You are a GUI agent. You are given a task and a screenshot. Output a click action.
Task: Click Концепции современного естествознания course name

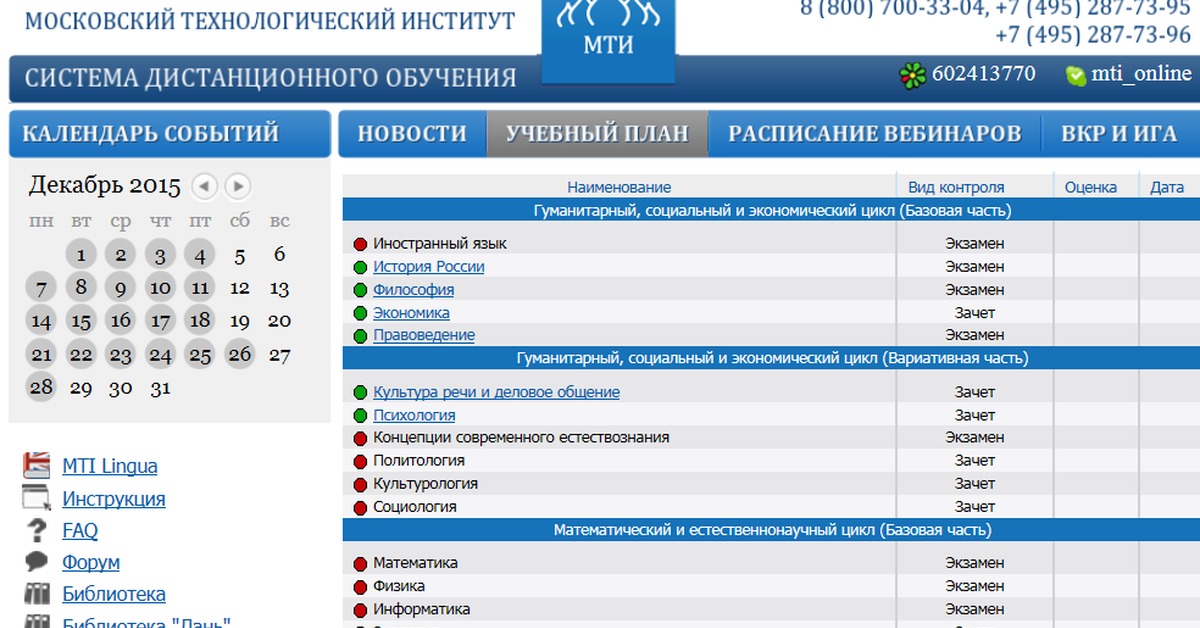(521, 437)
